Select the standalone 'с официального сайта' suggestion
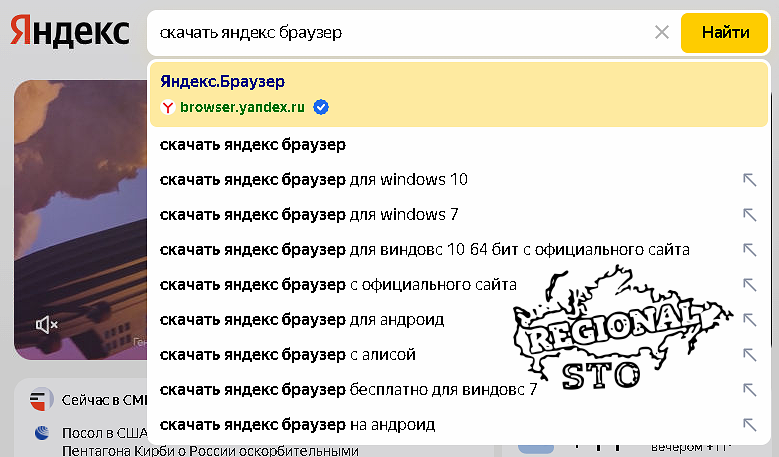Viewport: 779px width, 457px height. 459,285
